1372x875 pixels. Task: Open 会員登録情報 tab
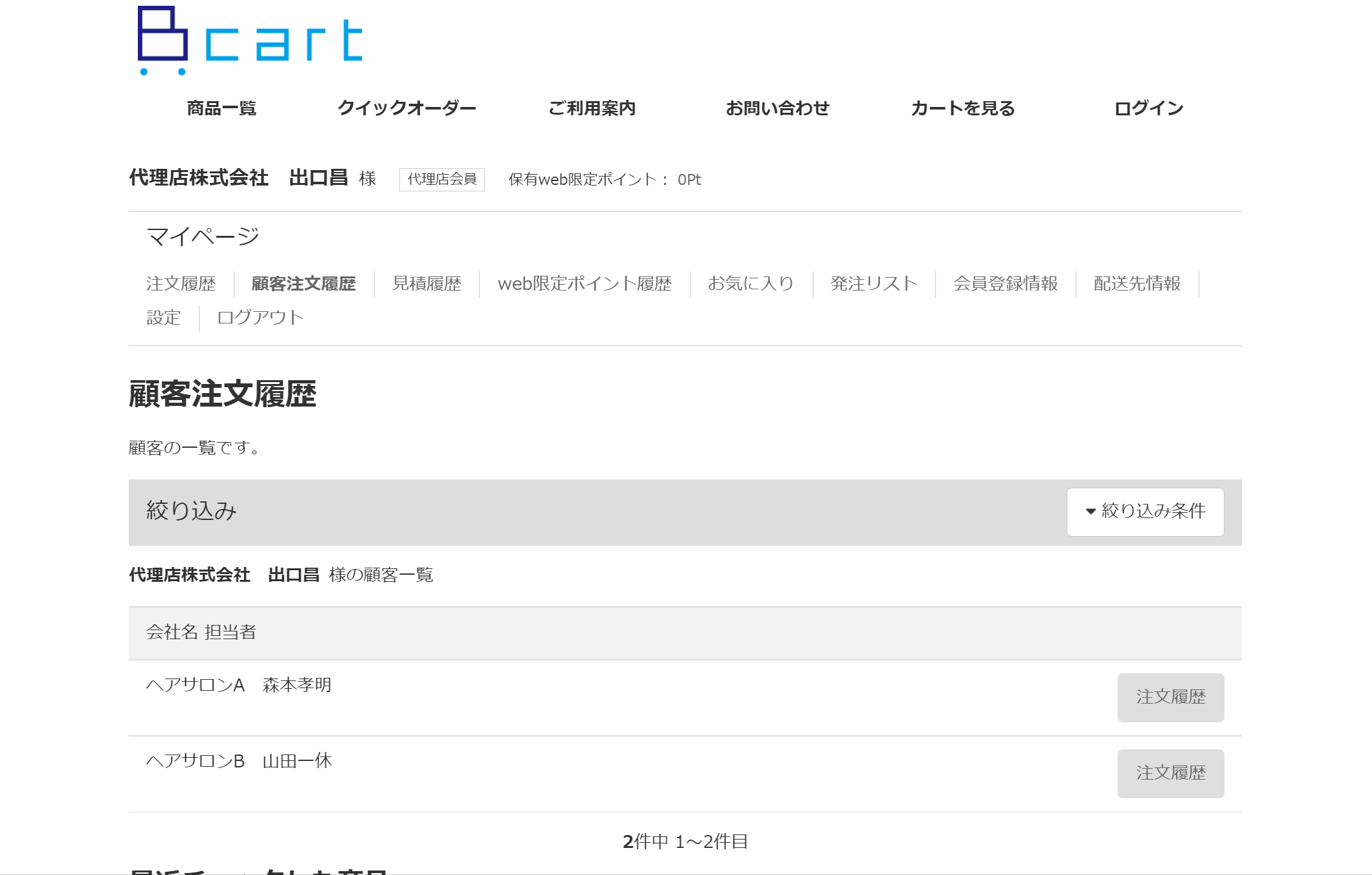click(x=1005, y=284)
